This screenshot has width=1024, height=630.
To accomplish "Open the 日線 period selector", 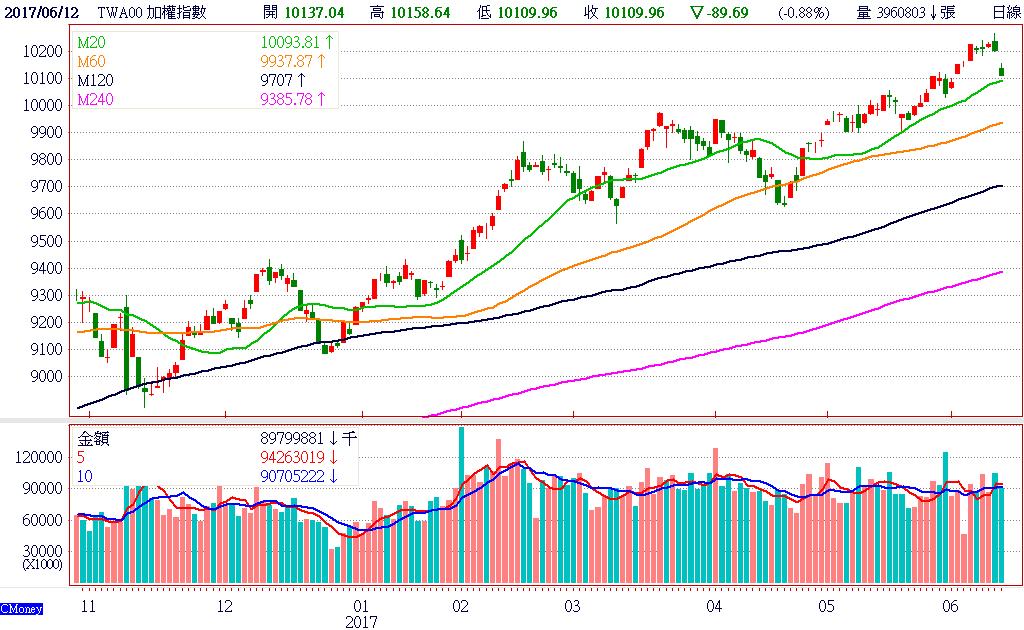I will (1006, 13).
